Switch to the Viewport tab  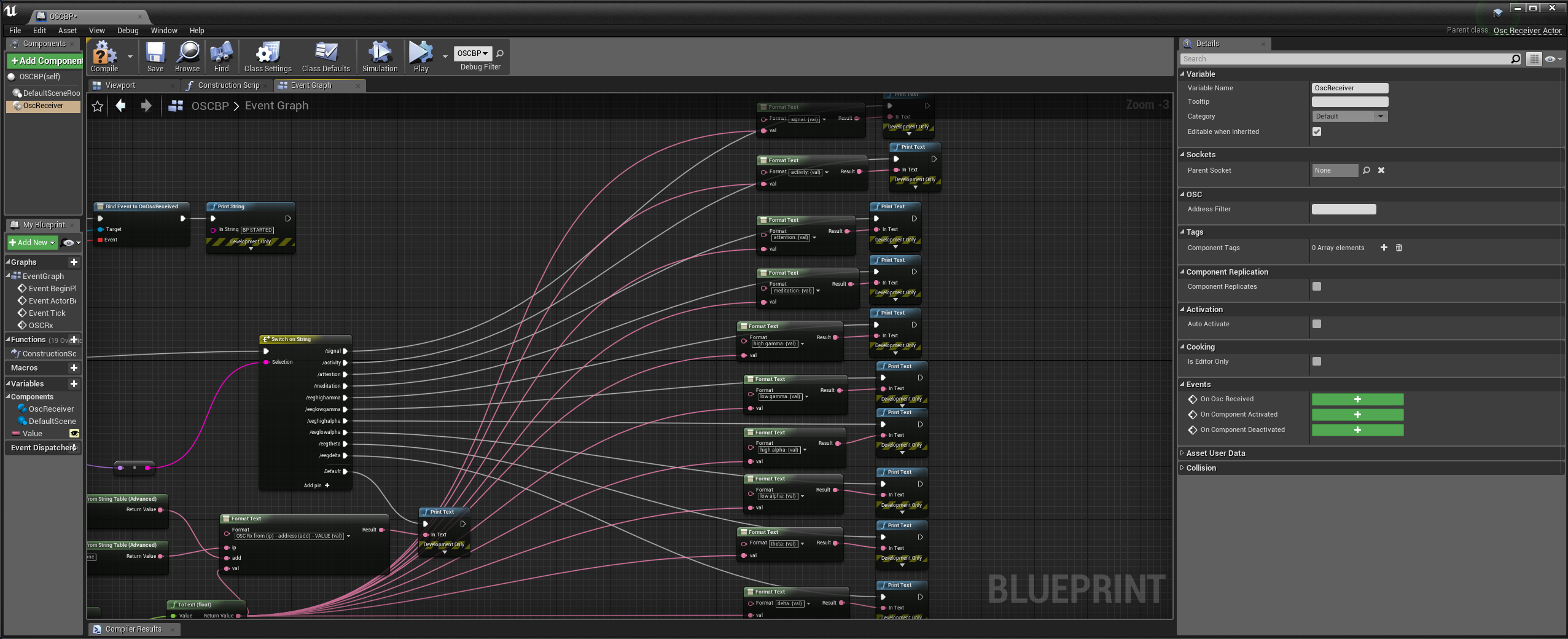click(120, 85)
